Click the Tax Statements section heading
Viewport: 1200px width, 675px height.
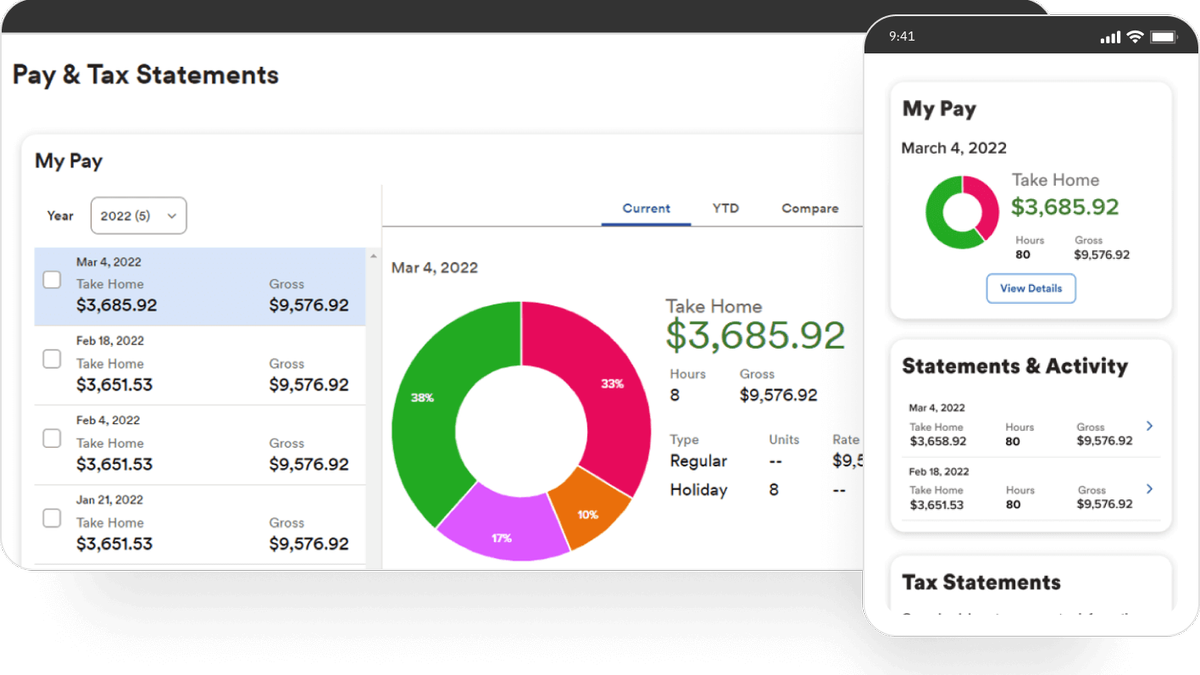pos(981,582)
